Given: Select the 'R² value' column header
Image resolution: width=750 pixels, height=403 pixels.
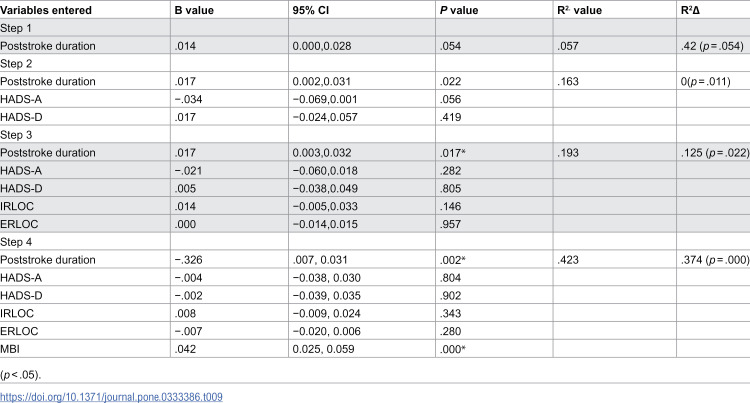Looking at the screenshot, I should (579, 11).
